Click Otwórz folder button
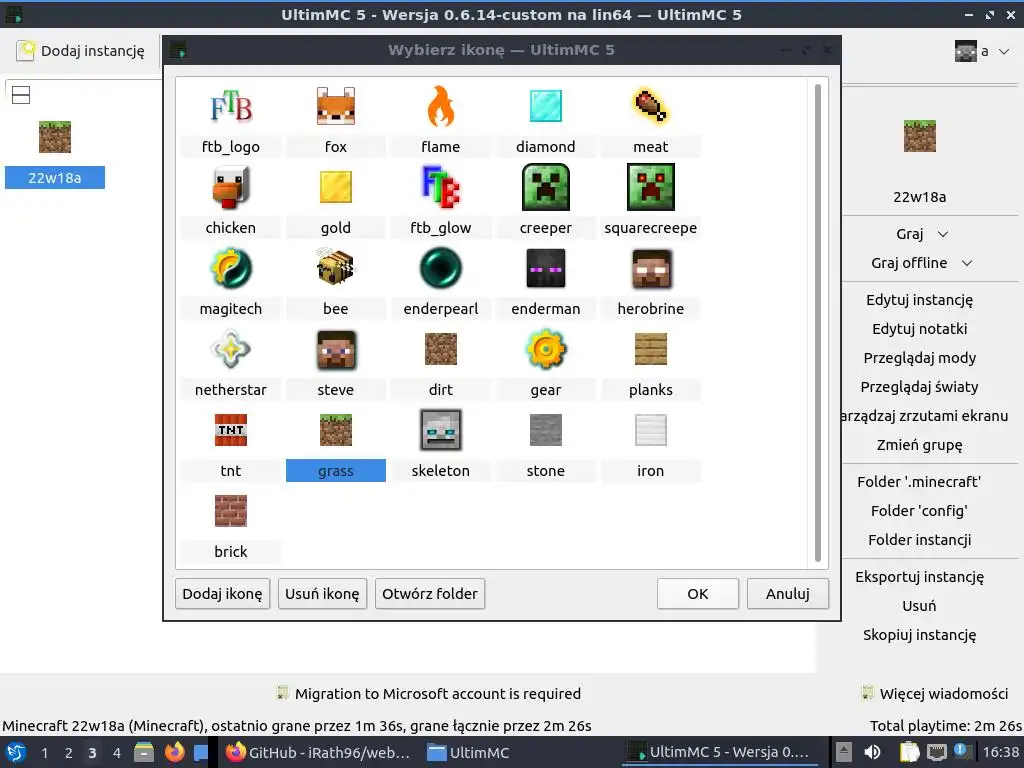This screenshot has width=1024, height=768. (x=430, y=594)
